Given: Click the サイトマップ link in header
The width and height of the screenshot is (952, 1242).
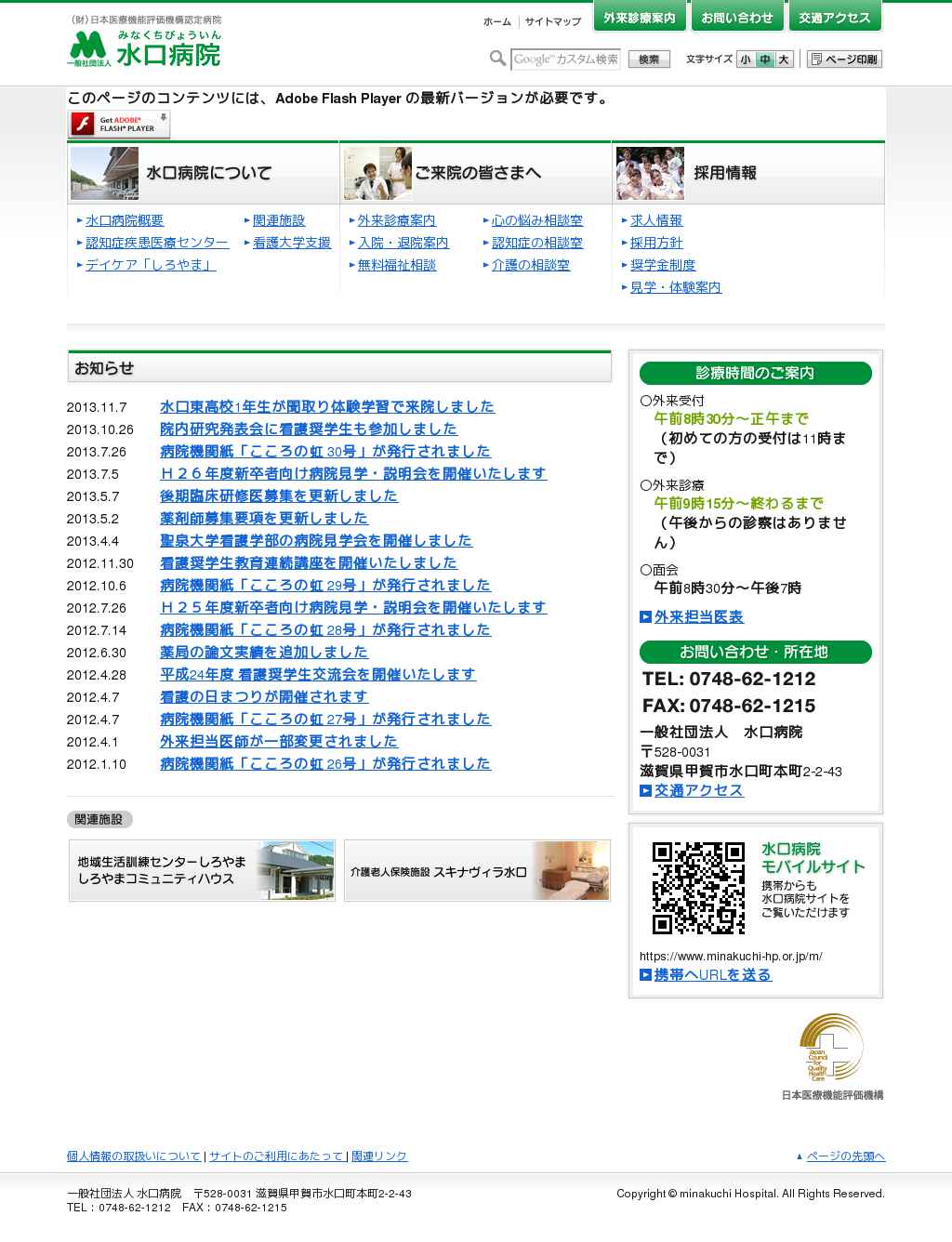Looking at the screenshot, I should click(552, 21).
